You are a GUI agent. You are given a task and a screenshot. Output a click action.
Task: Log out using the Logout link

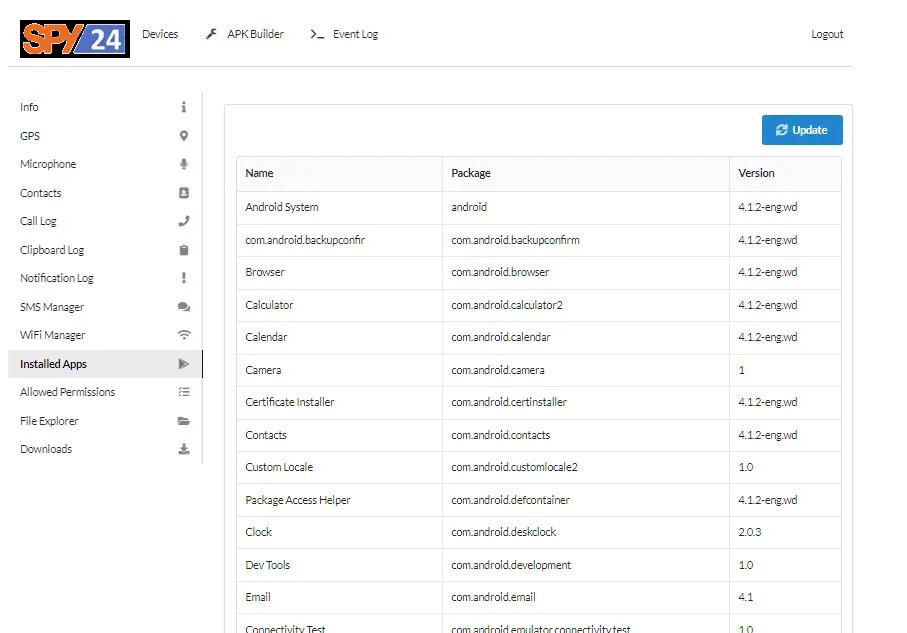click(x=827, y=34)
